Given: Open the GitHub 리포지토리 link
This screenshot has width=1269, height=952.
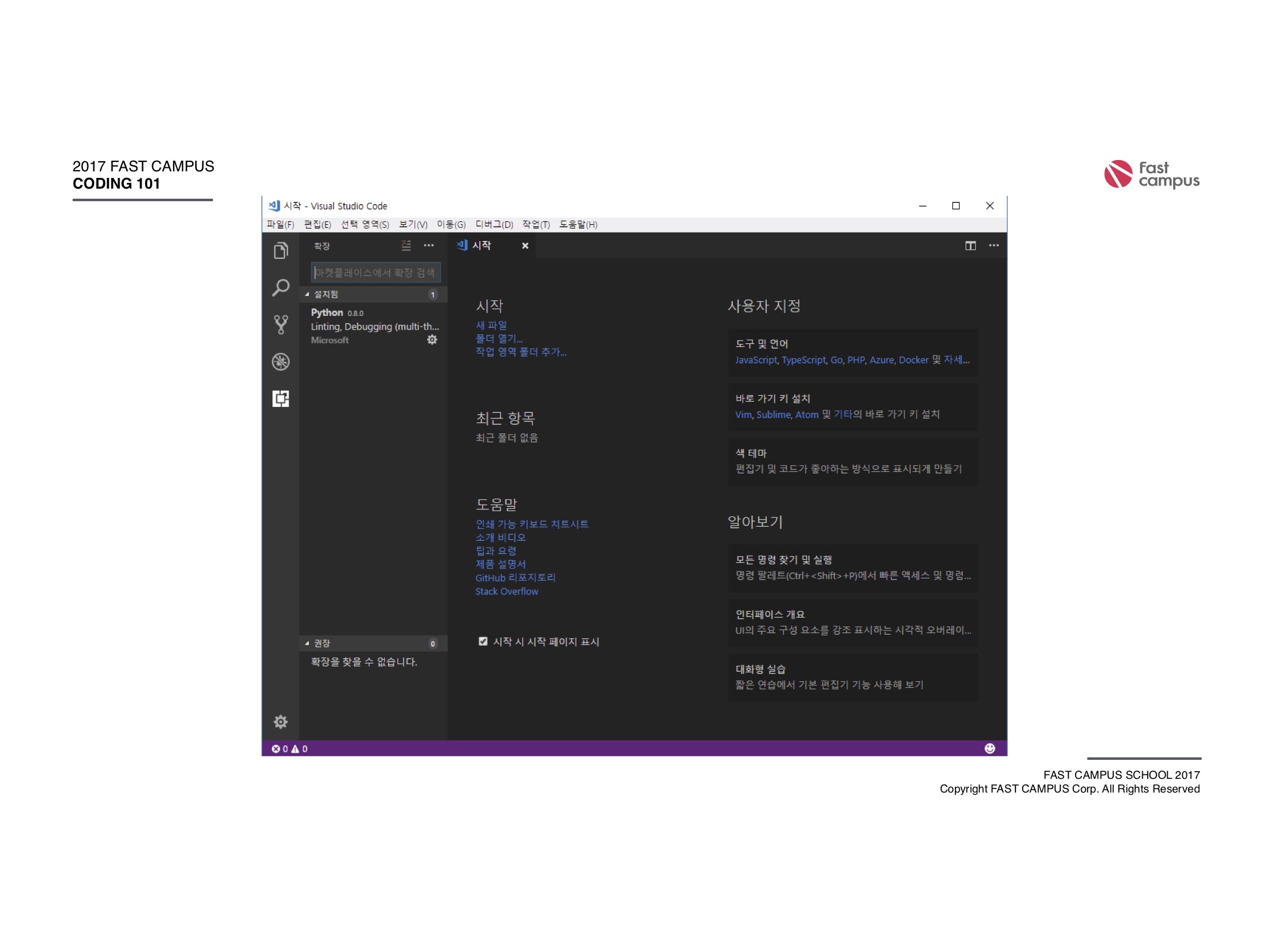Looking at the screenshot, I should pos(516,578).
